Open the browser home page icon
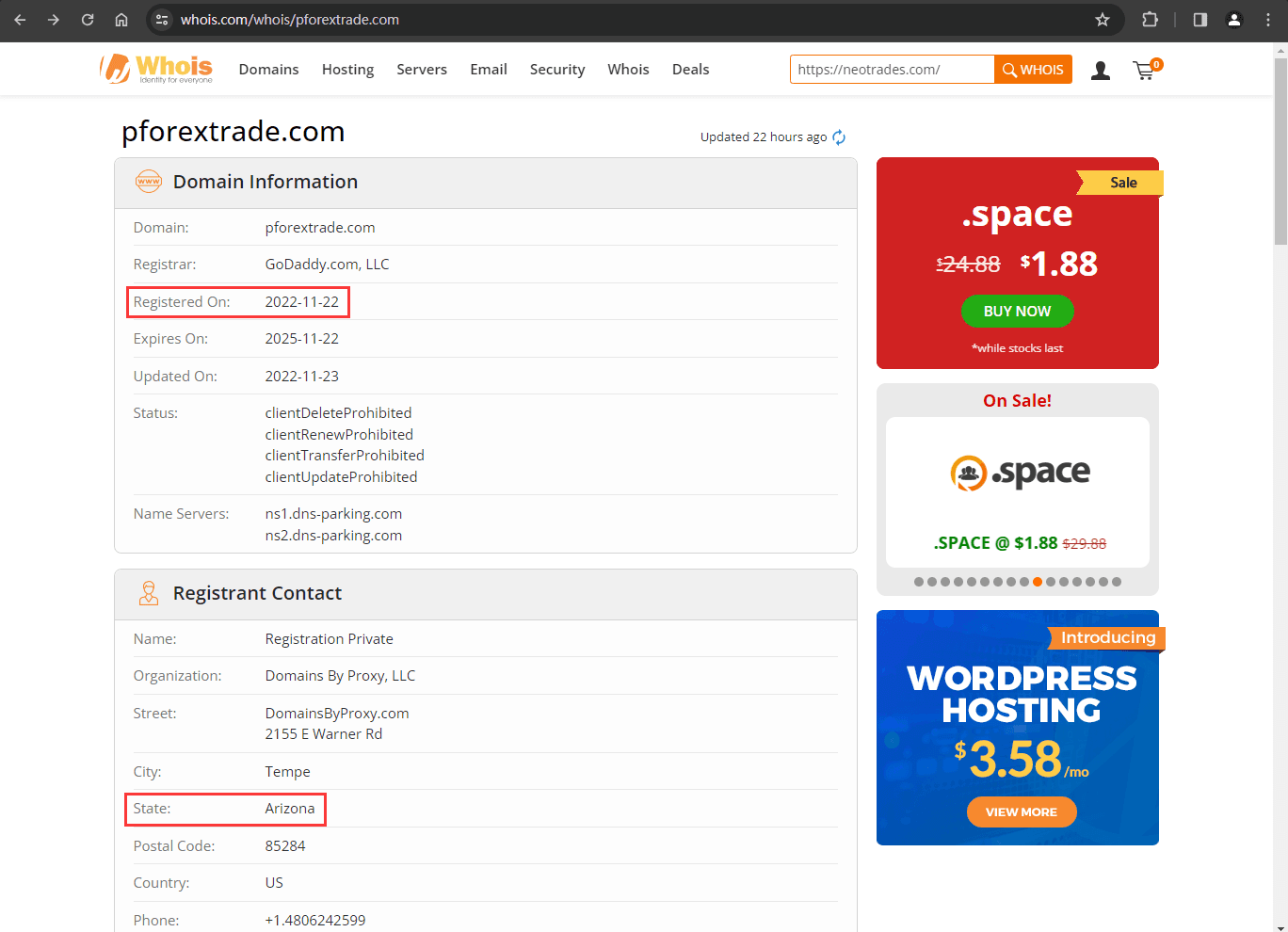The width and height of the screenshot is (1288, 932). pos(121,20)
